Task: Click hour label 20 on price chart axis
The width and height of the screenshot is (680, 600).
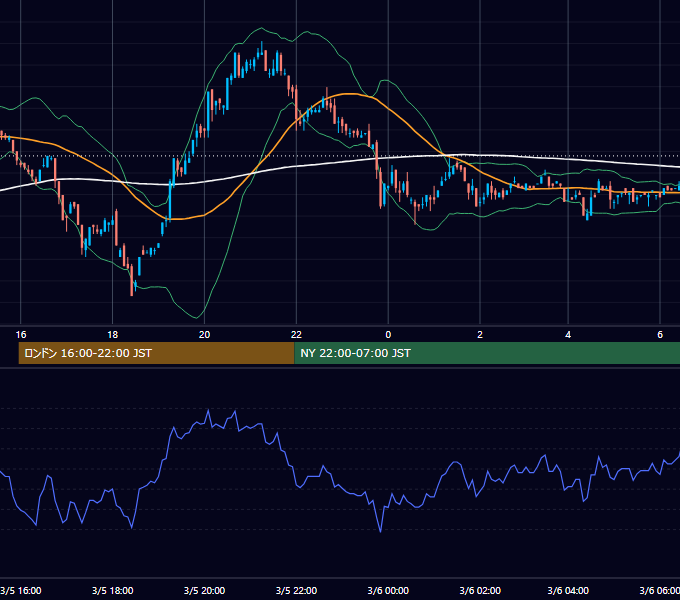Action: tap(204, 335)
